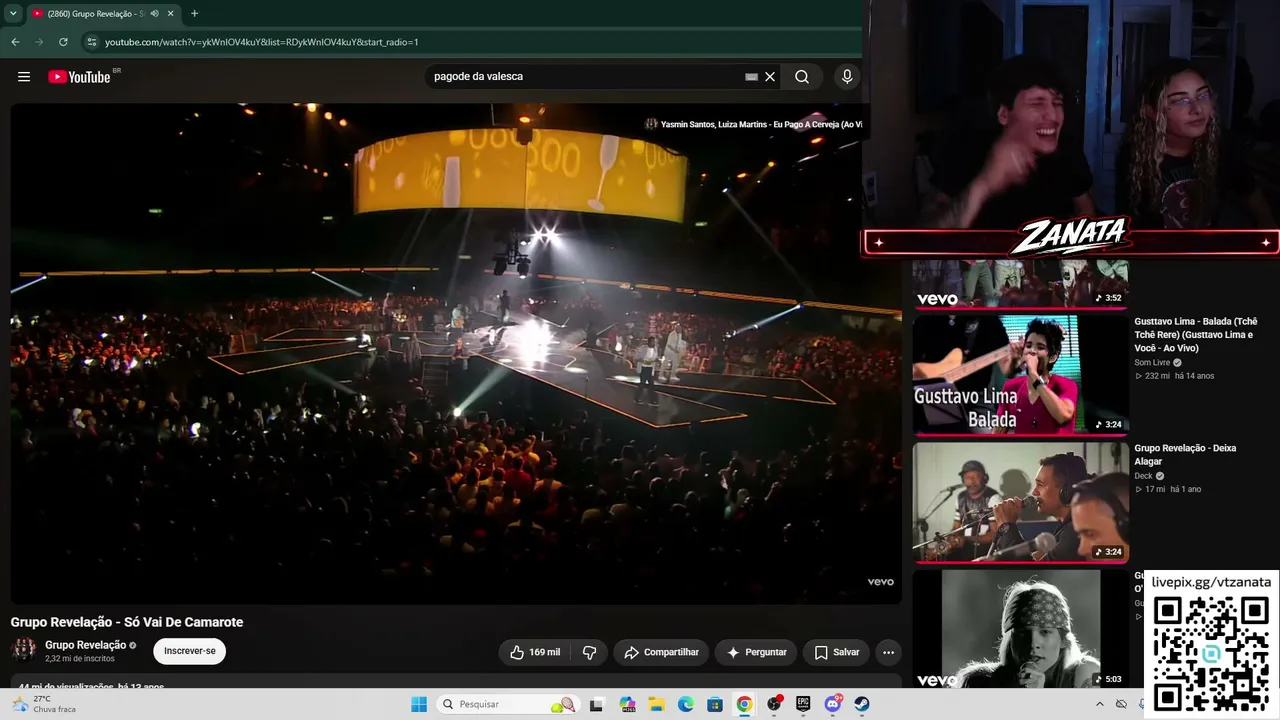Click the video player to pause

[456, 353]
